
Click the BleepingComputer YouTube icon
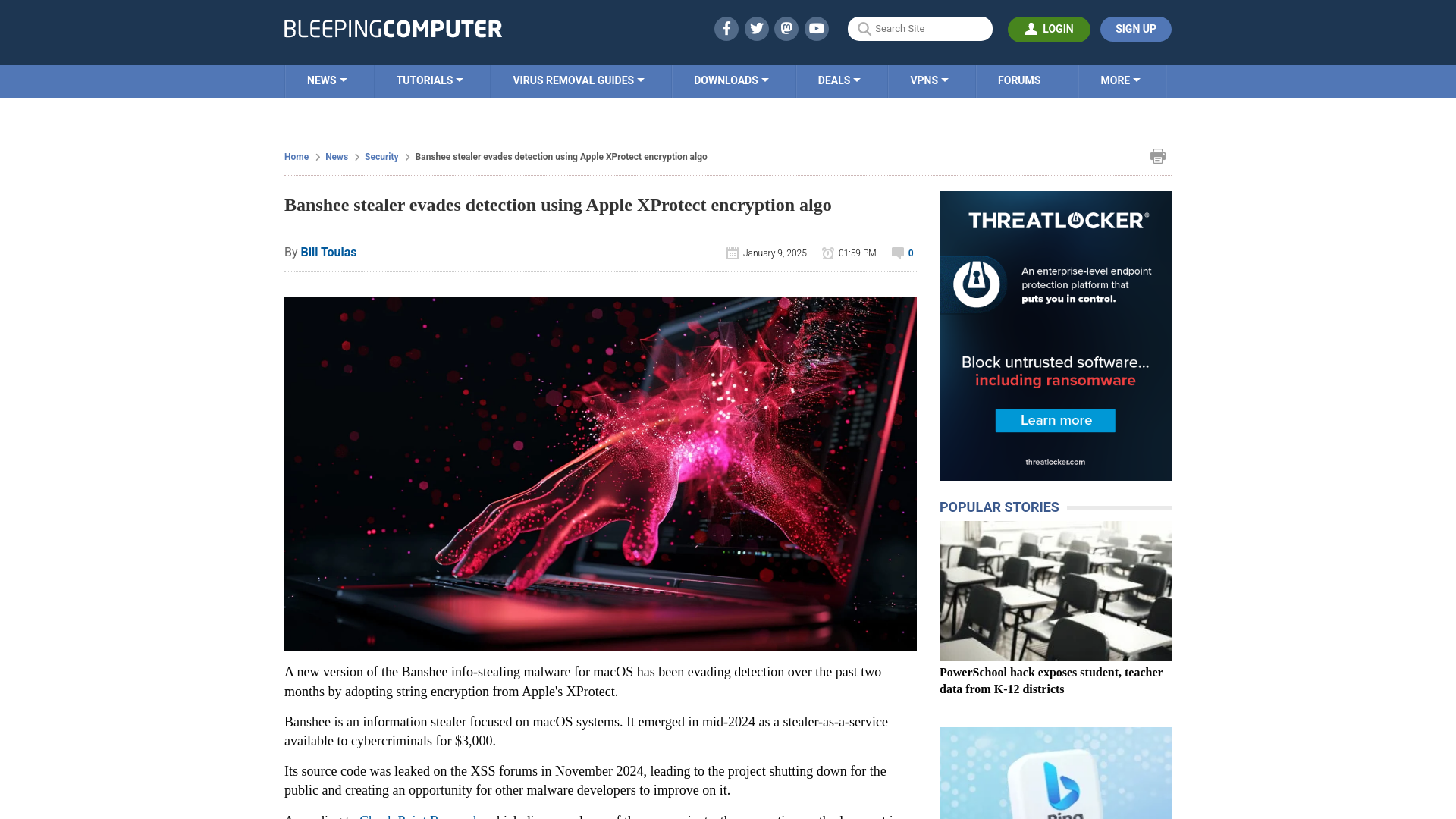[817, 28]
